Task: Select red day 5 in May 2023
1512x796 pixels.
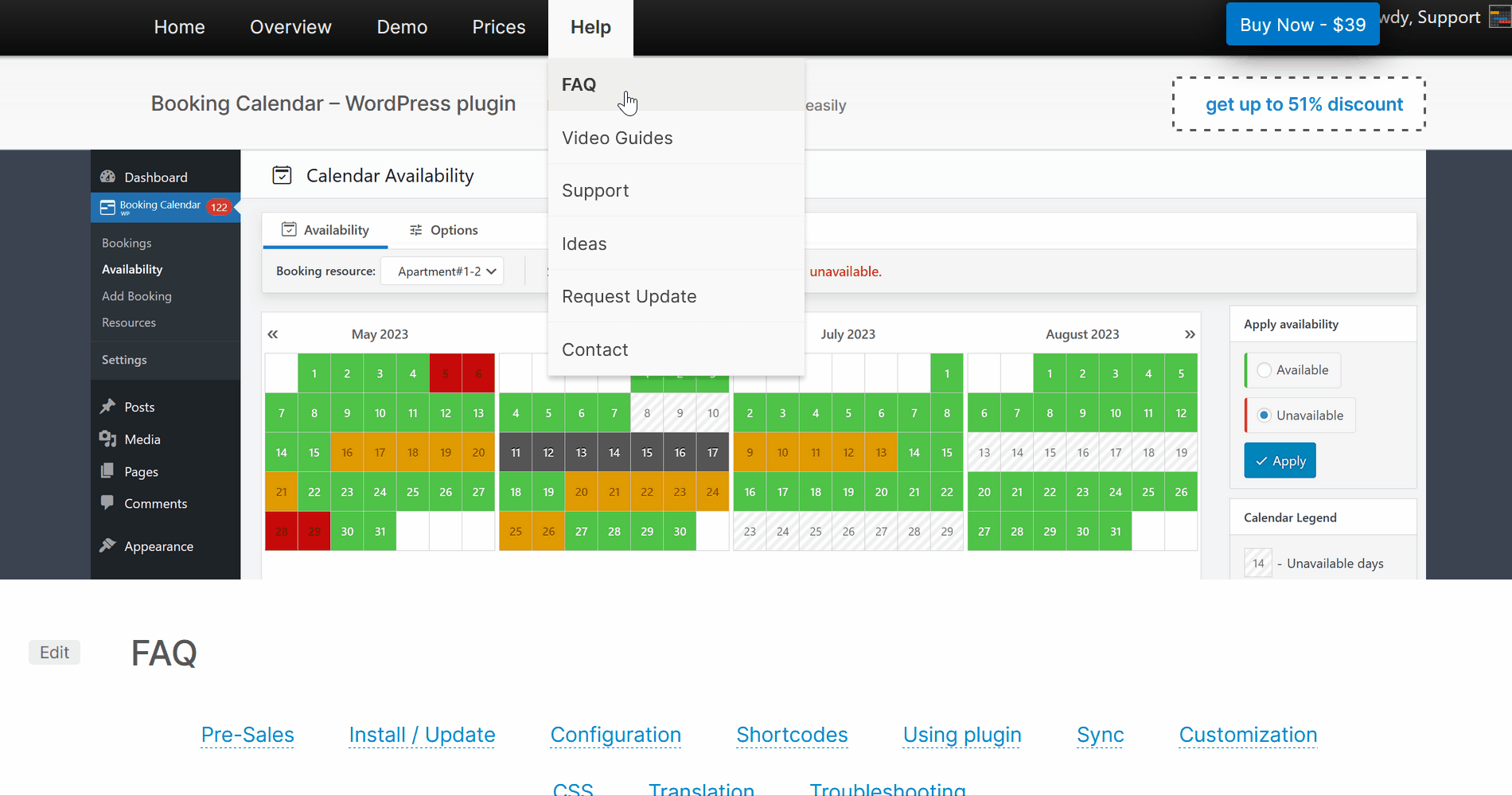Action: [446, 373]
